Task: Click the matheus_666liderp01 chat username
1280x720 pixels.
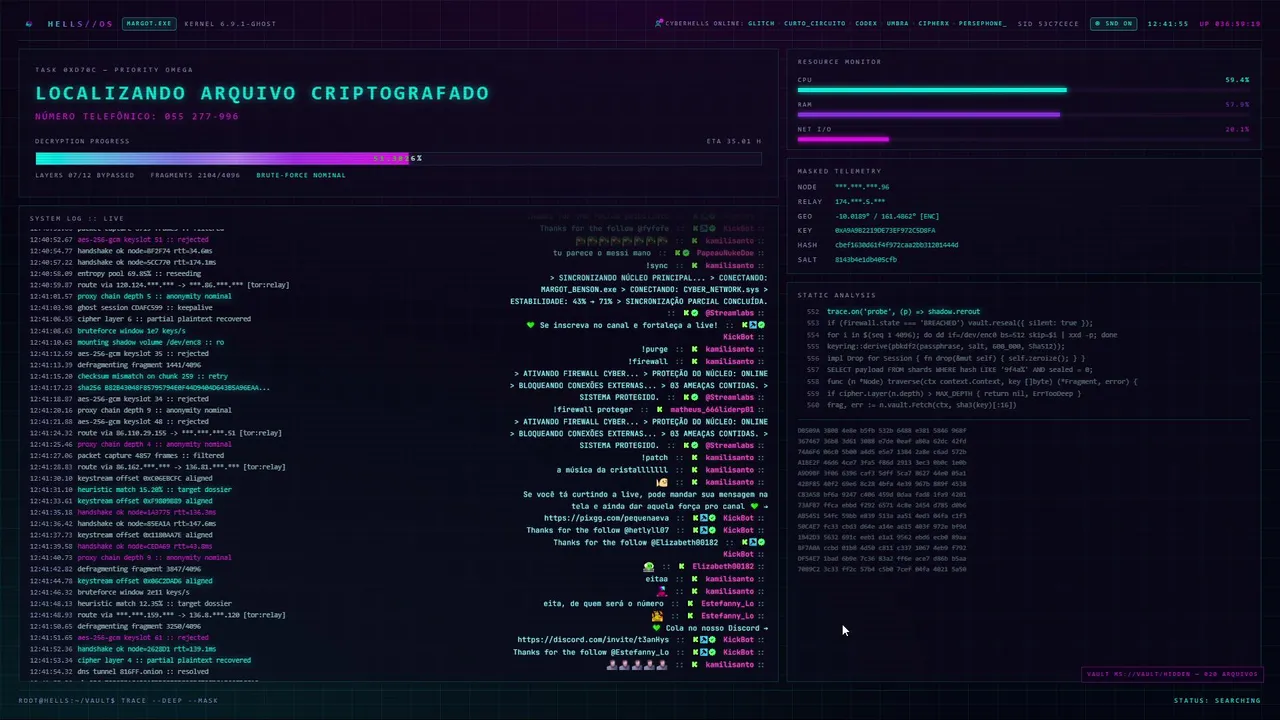Action: click(712, 409)
